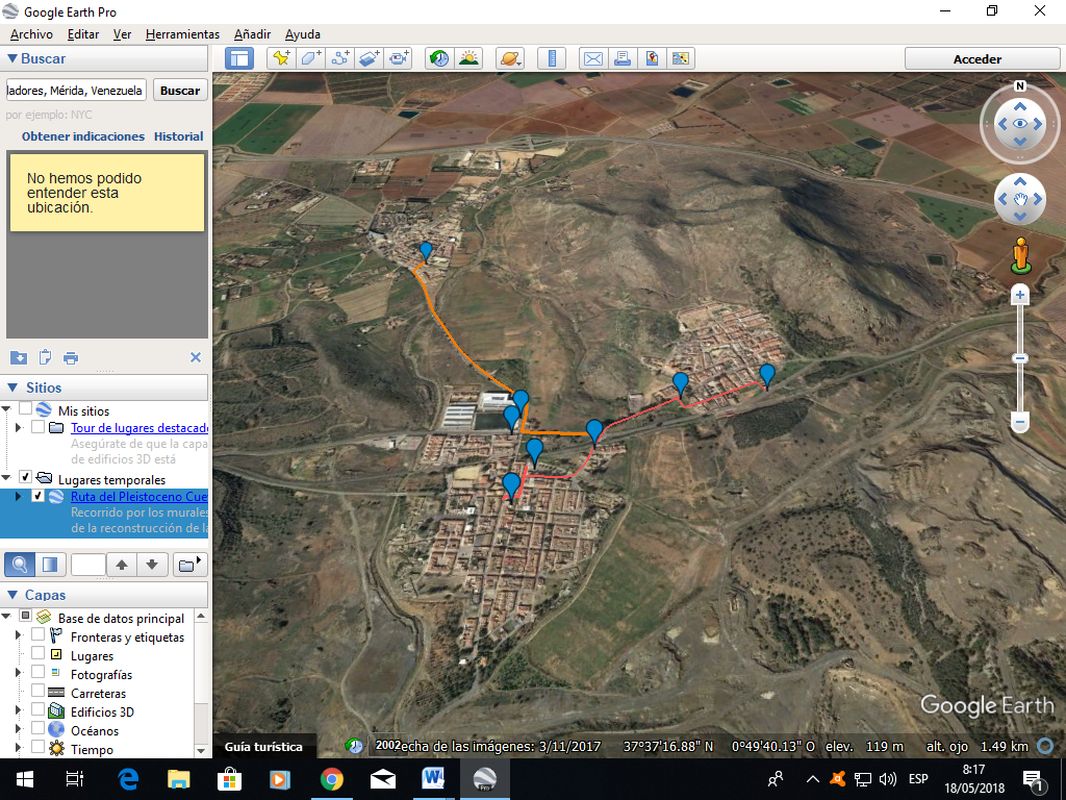
Task: Open the Ver menu
Action: (x=122, y=34)
